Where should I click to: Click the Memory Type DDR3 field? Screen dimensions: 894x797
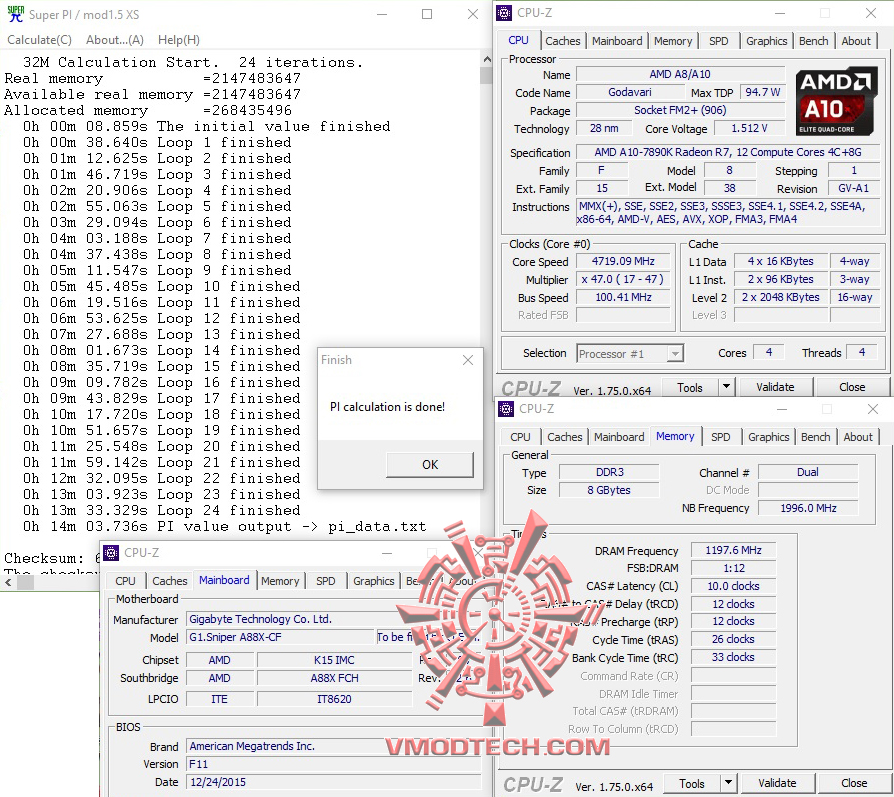[x=609, y=472]
